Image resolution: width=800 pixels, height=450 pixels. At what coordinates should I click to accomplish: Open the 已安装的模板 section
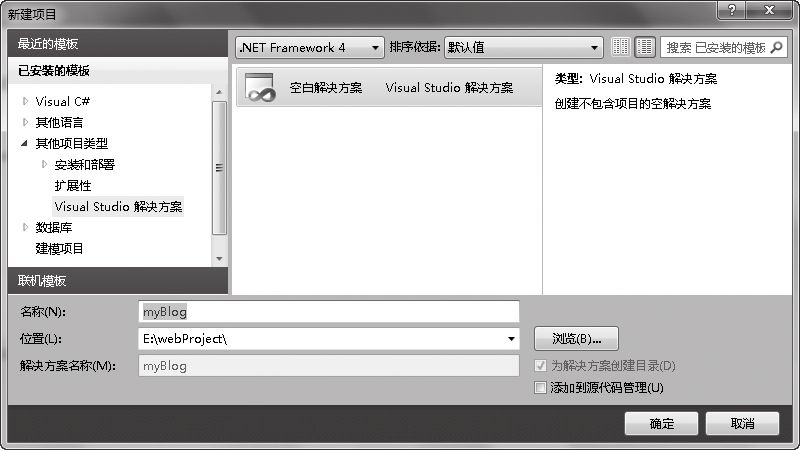(x=118, y=70)
